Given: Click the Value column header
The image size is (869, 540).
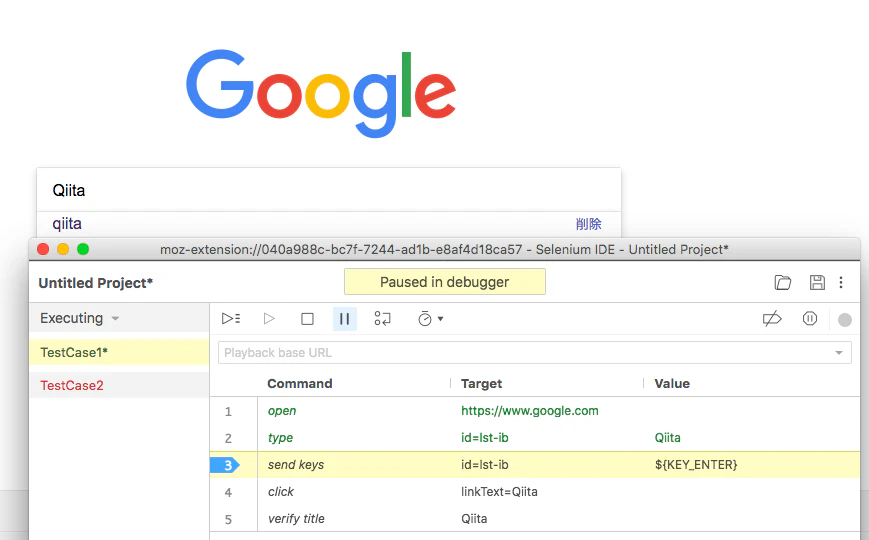Looking at the screenshot, I should click(672, 384).
